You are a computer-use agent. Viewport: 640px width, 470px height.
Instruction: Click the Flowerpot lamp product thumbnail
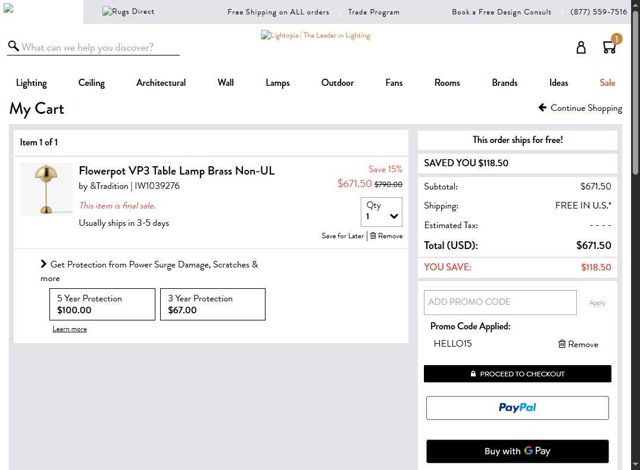point(46,189)
